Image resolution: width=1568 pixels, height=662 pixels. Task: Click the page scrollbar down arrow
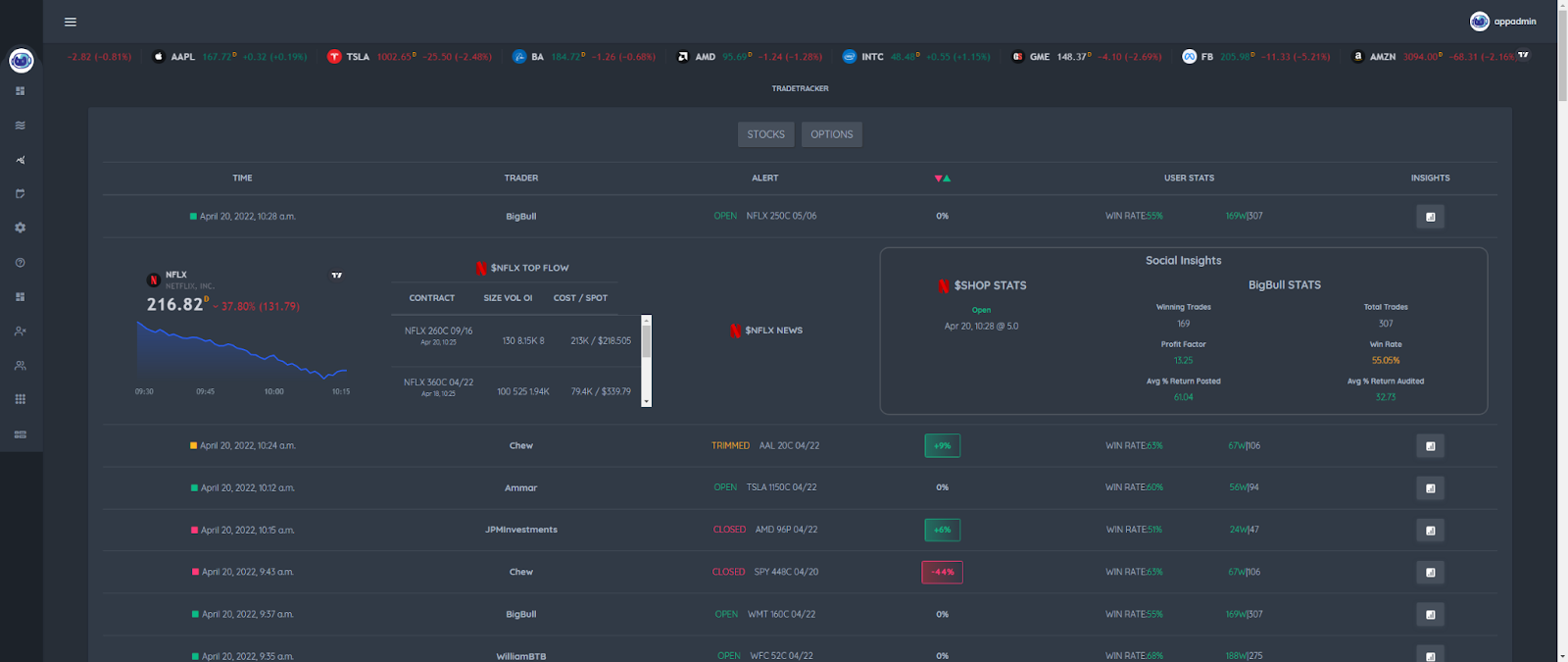1562,656
